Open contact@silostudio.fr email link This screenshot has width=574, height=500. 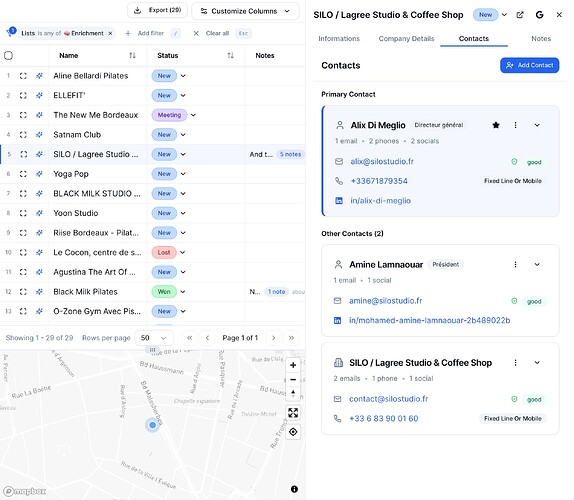(x=388, y=399)
